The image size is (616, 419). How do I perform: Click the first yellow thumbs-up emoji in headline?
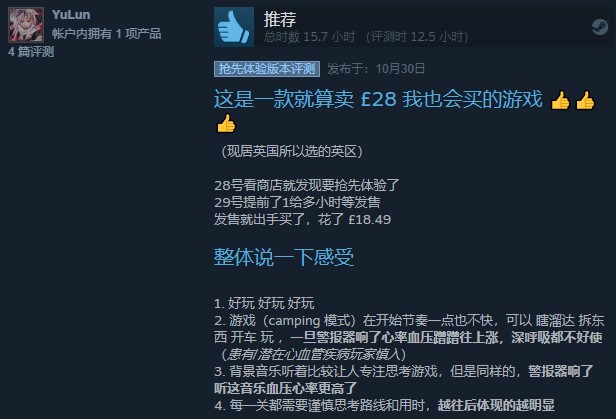(x=560, y=100)
